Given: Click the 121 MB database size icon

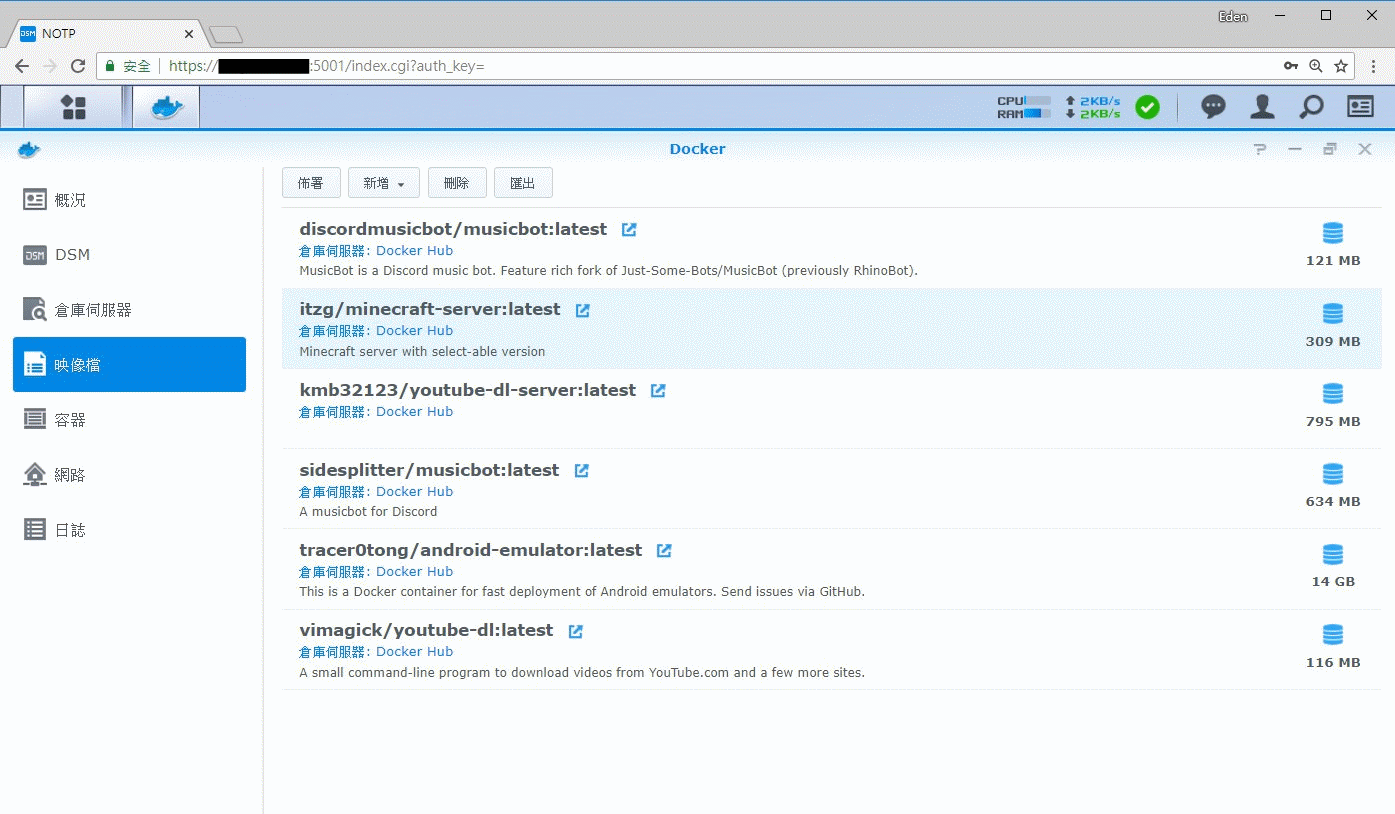Looking at the screenshot, I should pos(1333,233).
